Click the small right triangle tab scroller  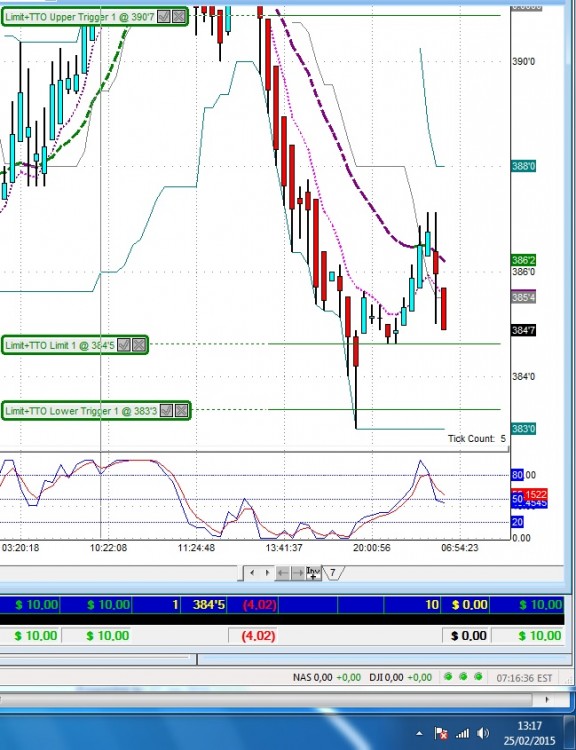click(x=267, y=573)
